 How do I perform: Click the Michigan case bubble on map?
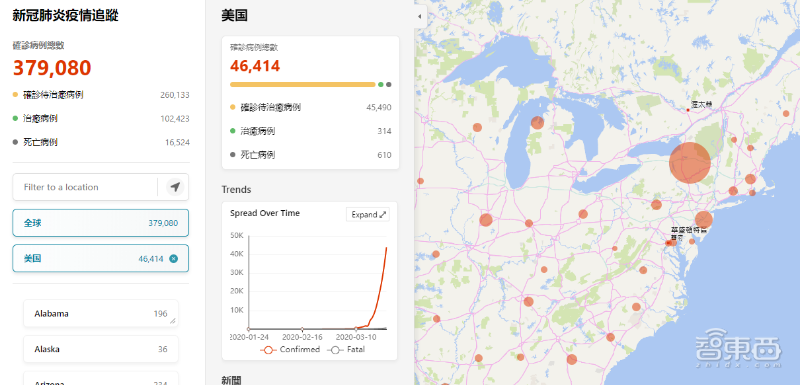(x=537, y=122)
